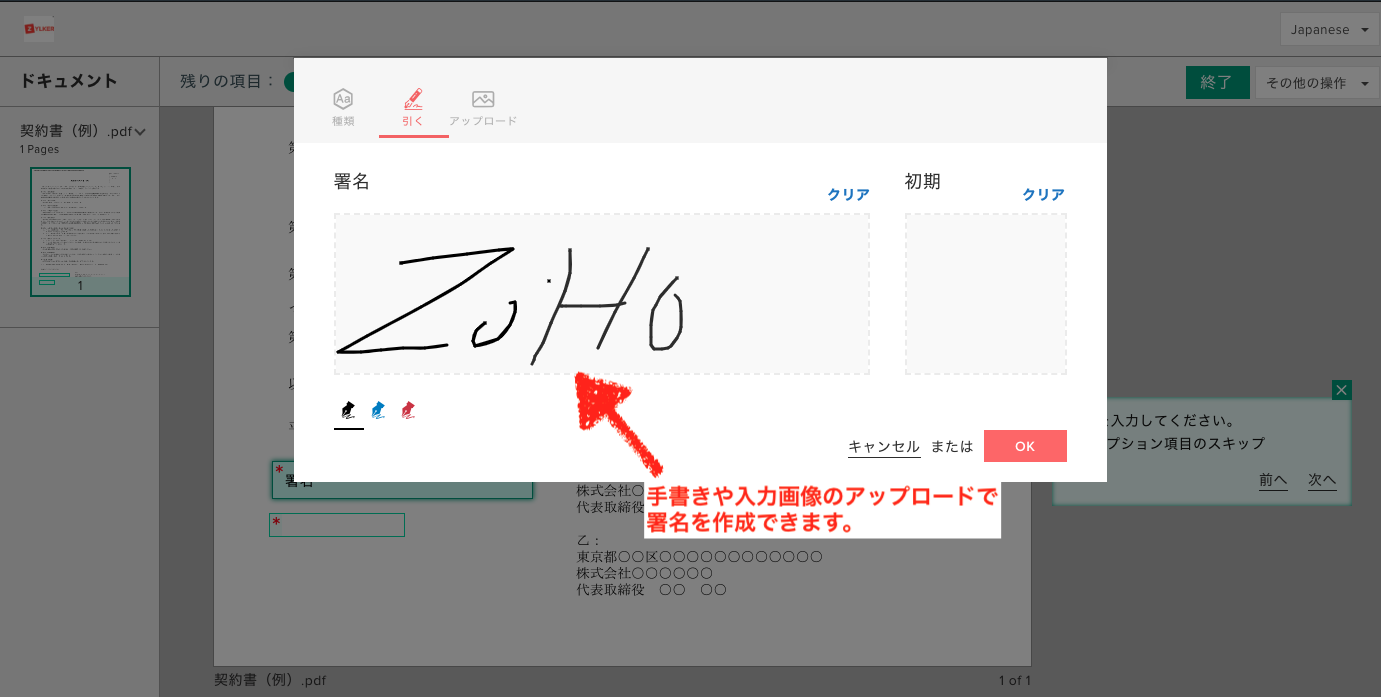Choose the black pen color
This screenshot has height=697, width=1381.
click(348, 410)
